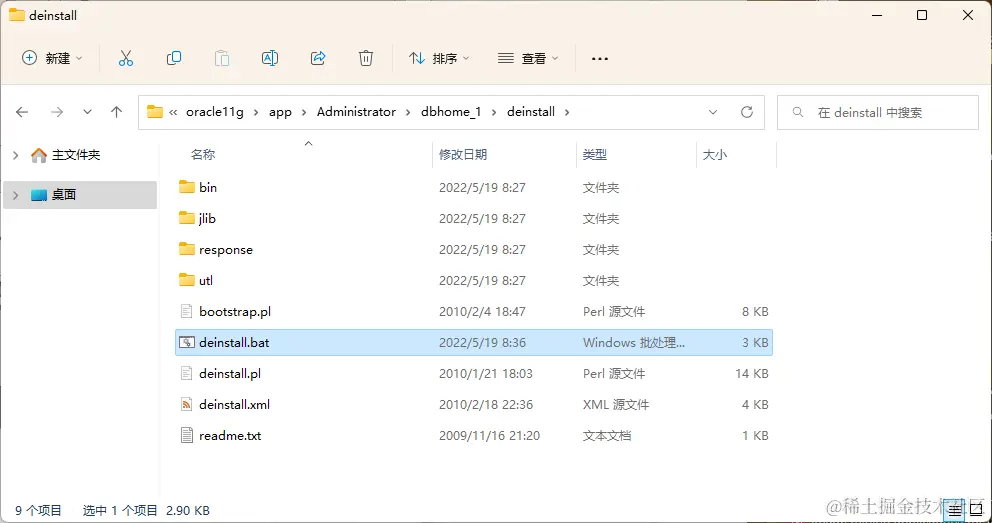Screen dimensions: 992x523
Task: Select the response folder name
Action: pos(226,249)
